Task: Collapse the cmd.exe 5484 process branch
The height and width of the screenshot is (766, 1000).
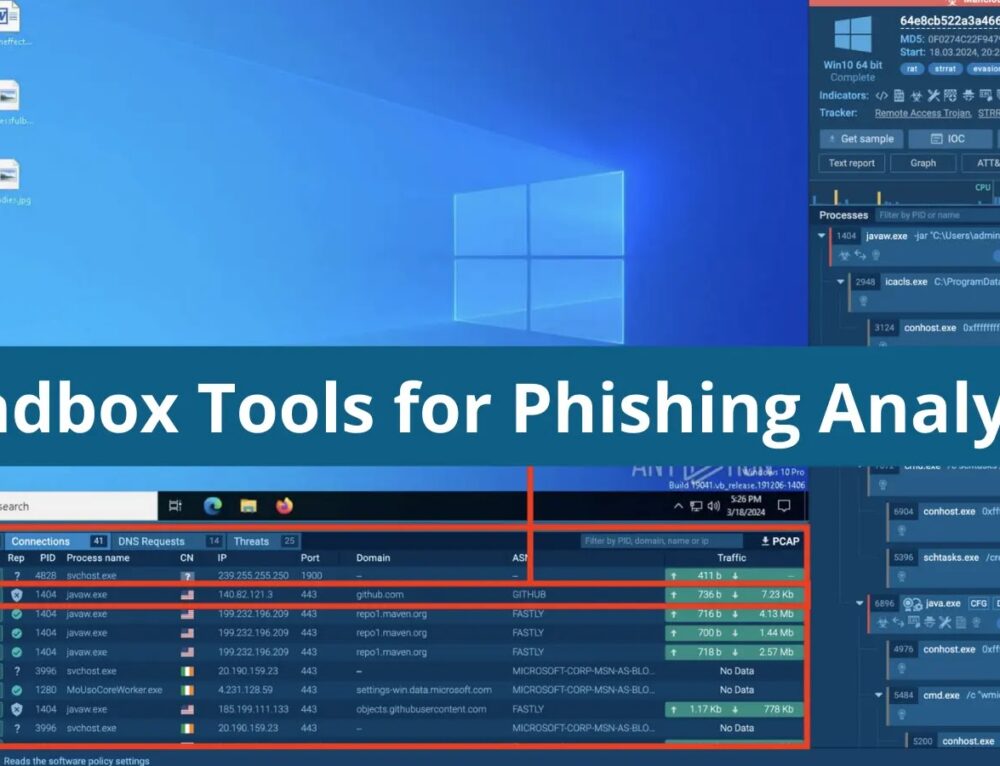Action: 878,694
